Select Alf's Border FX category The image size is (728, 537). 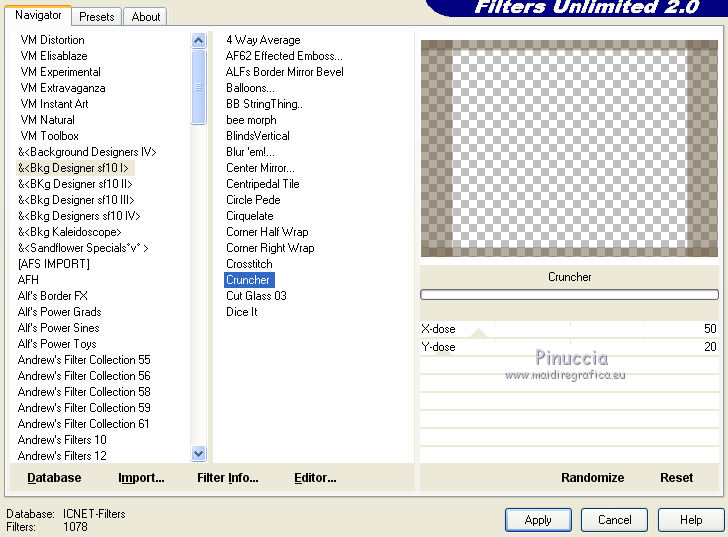click(52, 296)
